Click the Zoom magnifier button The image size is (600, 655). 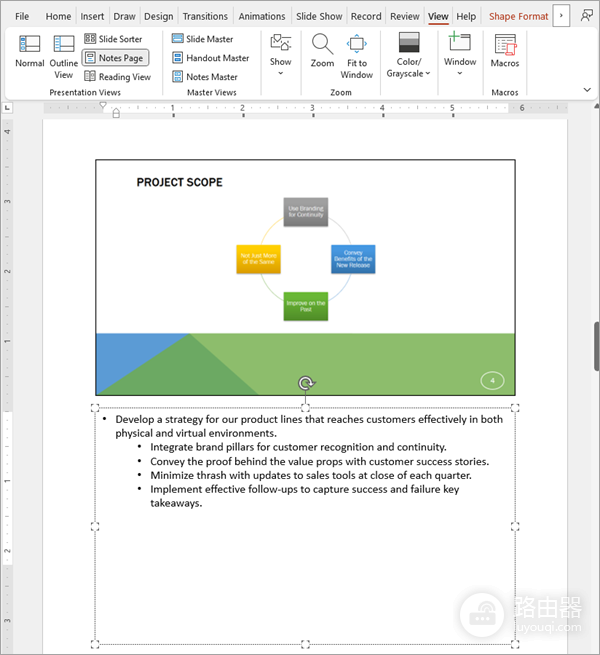tap(322, 51)
